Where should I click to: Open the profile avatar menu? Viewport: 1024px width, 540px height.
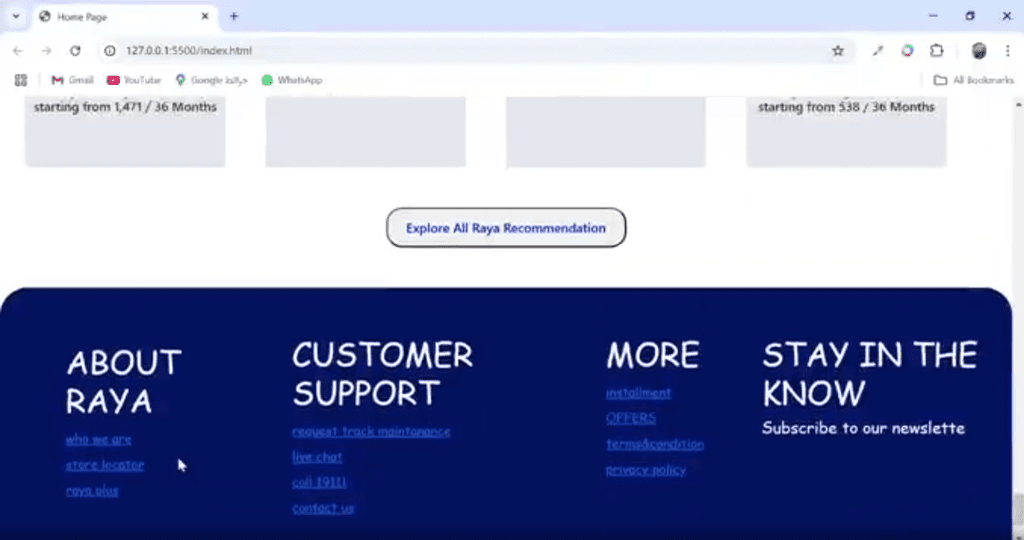click(978, 50)
